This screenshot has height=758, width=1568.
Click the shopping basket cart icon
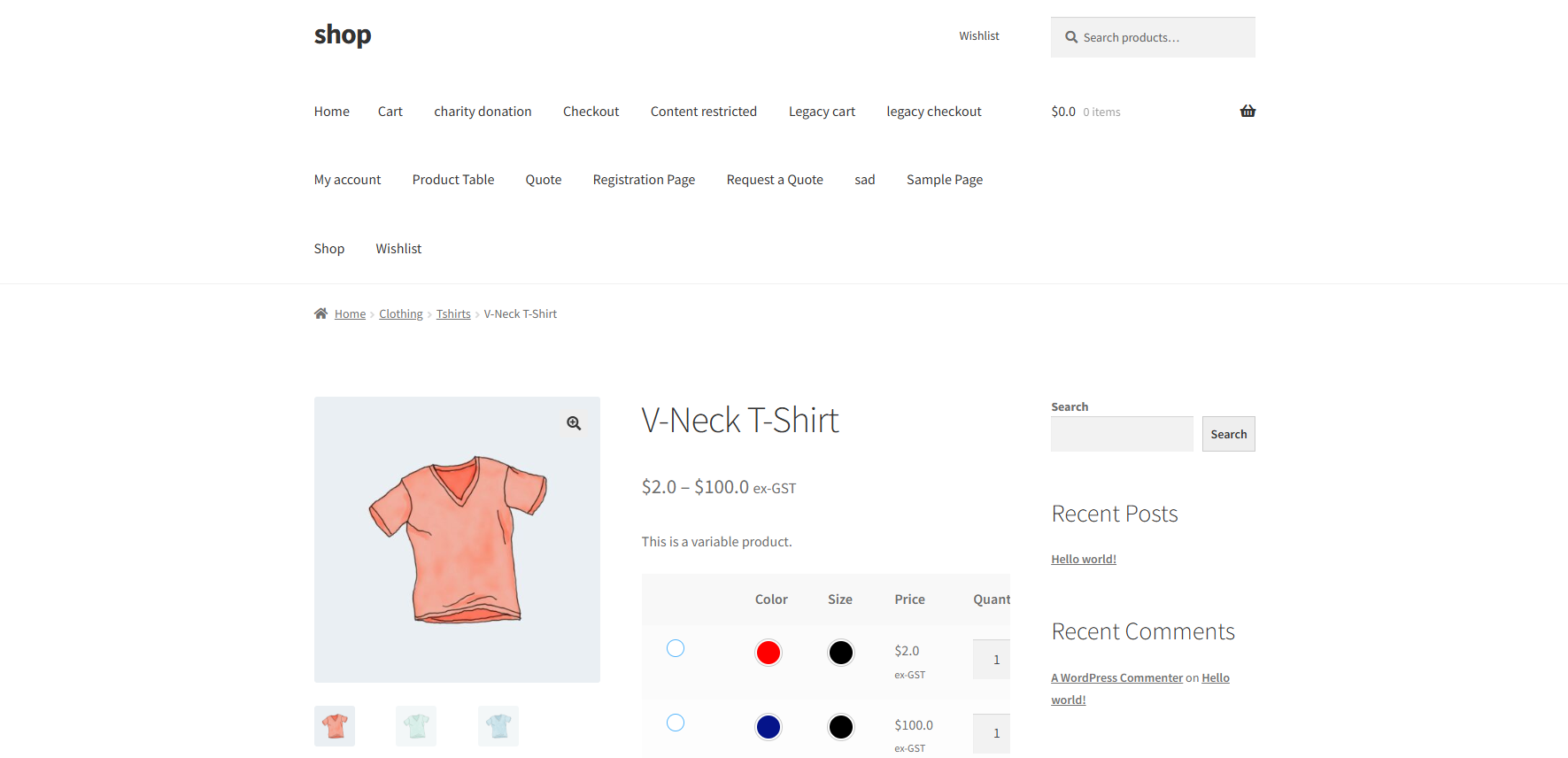[1247, 112]
